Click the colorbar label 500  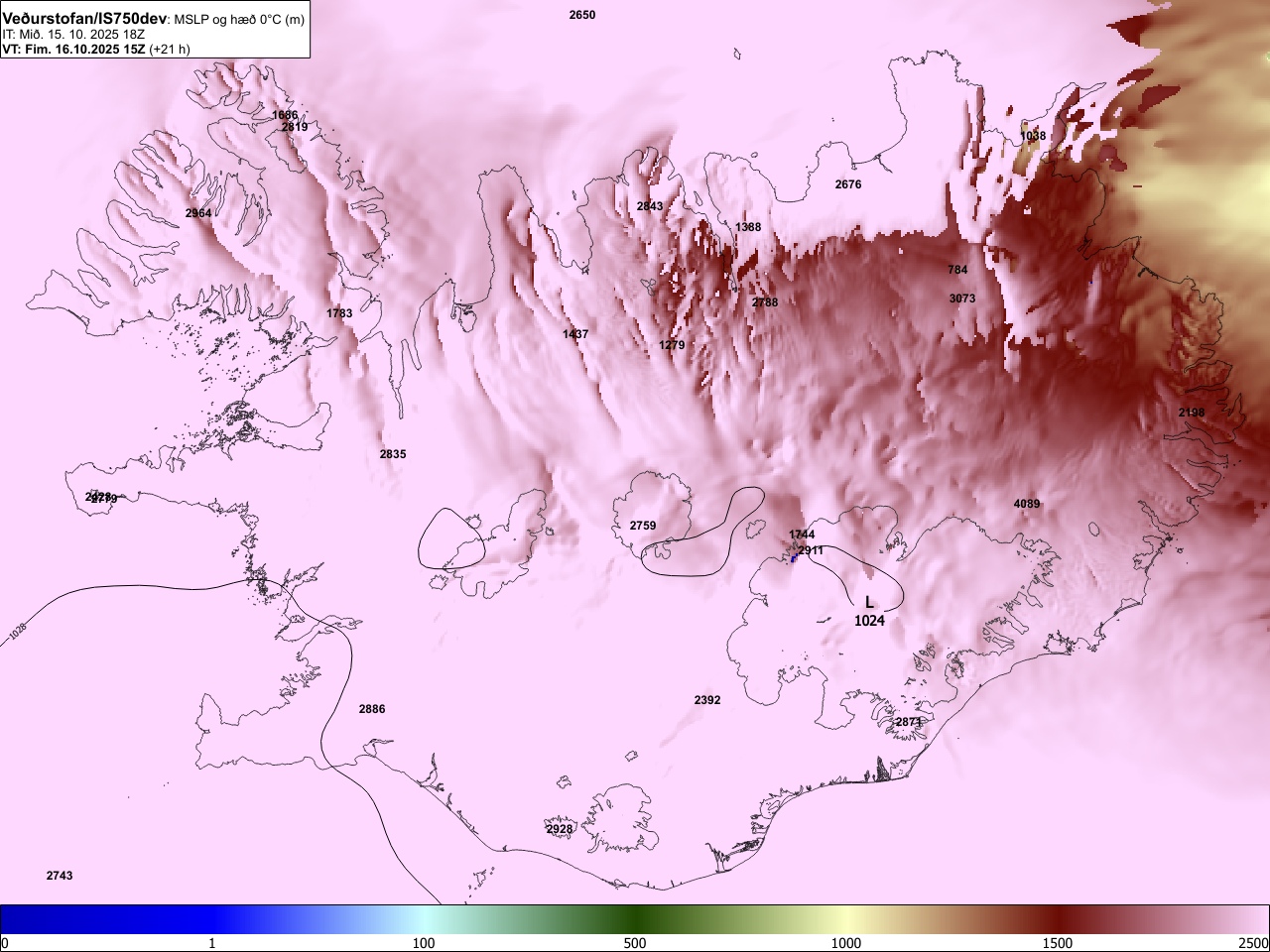[x=635, y=942]
